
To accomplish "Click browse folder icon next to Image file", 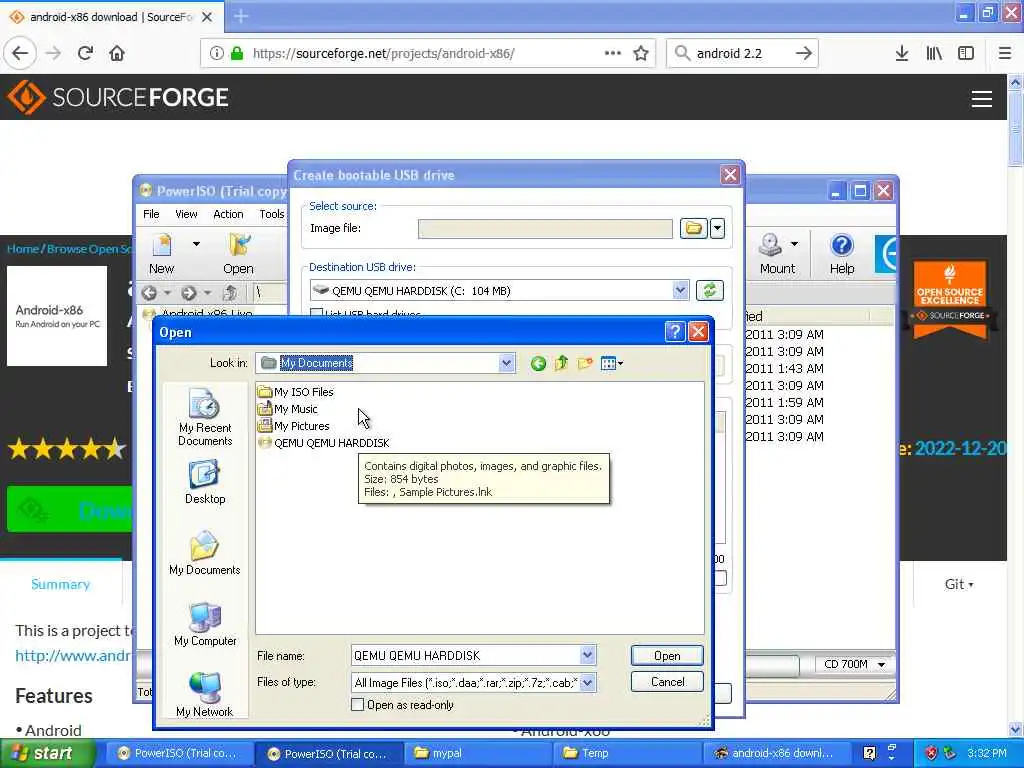I will pyautogui.click(x=693, y=229).
